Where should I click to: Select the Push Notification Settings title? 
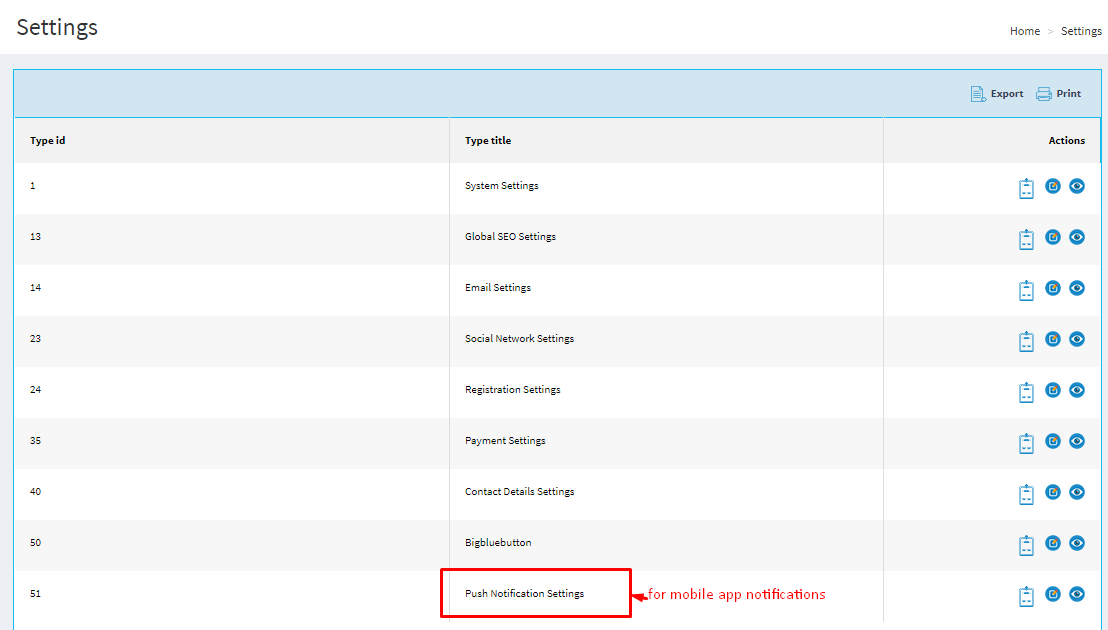pos(524,594)
